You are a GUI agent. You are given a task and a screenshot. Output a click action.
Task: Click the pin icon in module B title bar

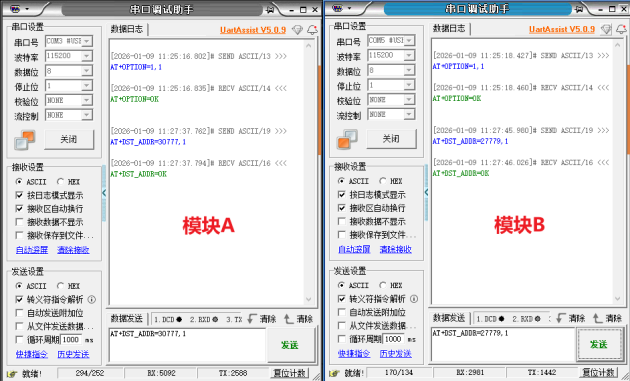(579, 9)
